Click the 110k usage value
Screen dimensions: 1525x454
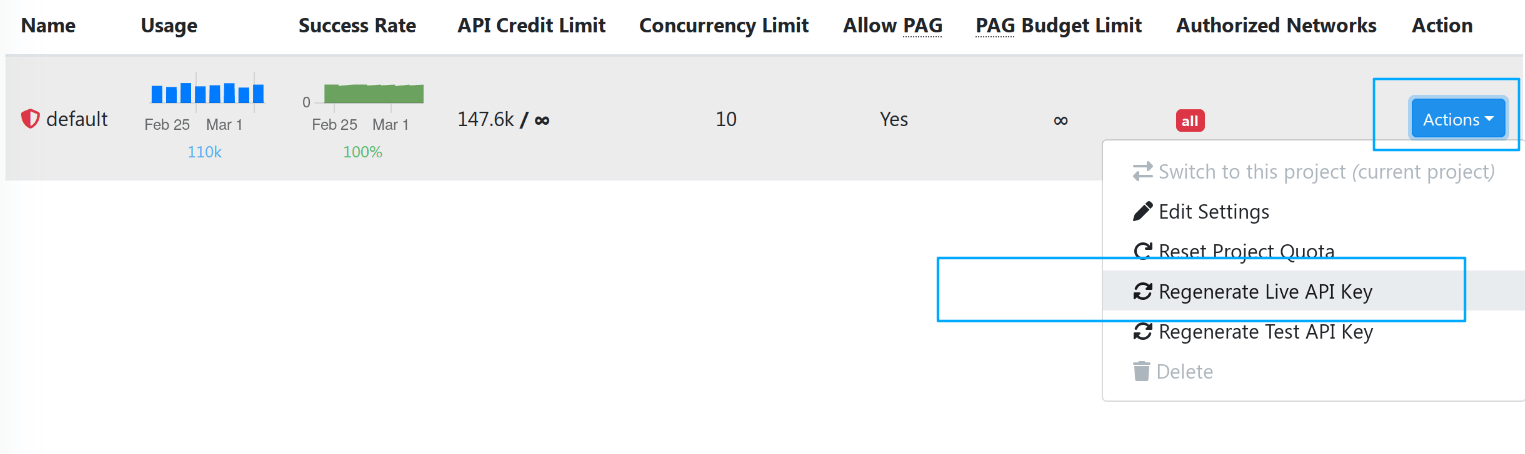(x=204, y=152)
